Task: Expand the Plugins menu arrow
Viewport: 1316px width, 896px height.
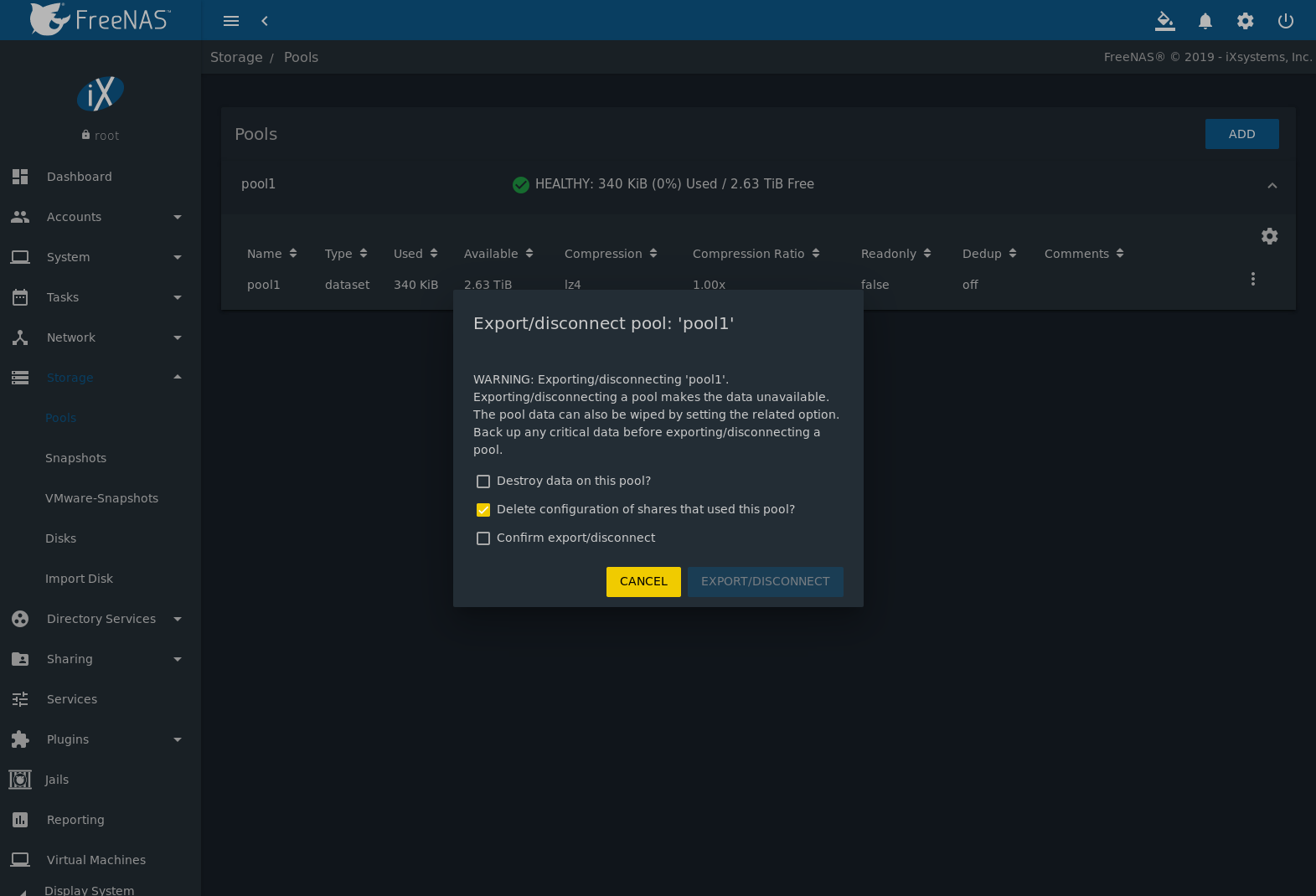Action: click(178, 740)
